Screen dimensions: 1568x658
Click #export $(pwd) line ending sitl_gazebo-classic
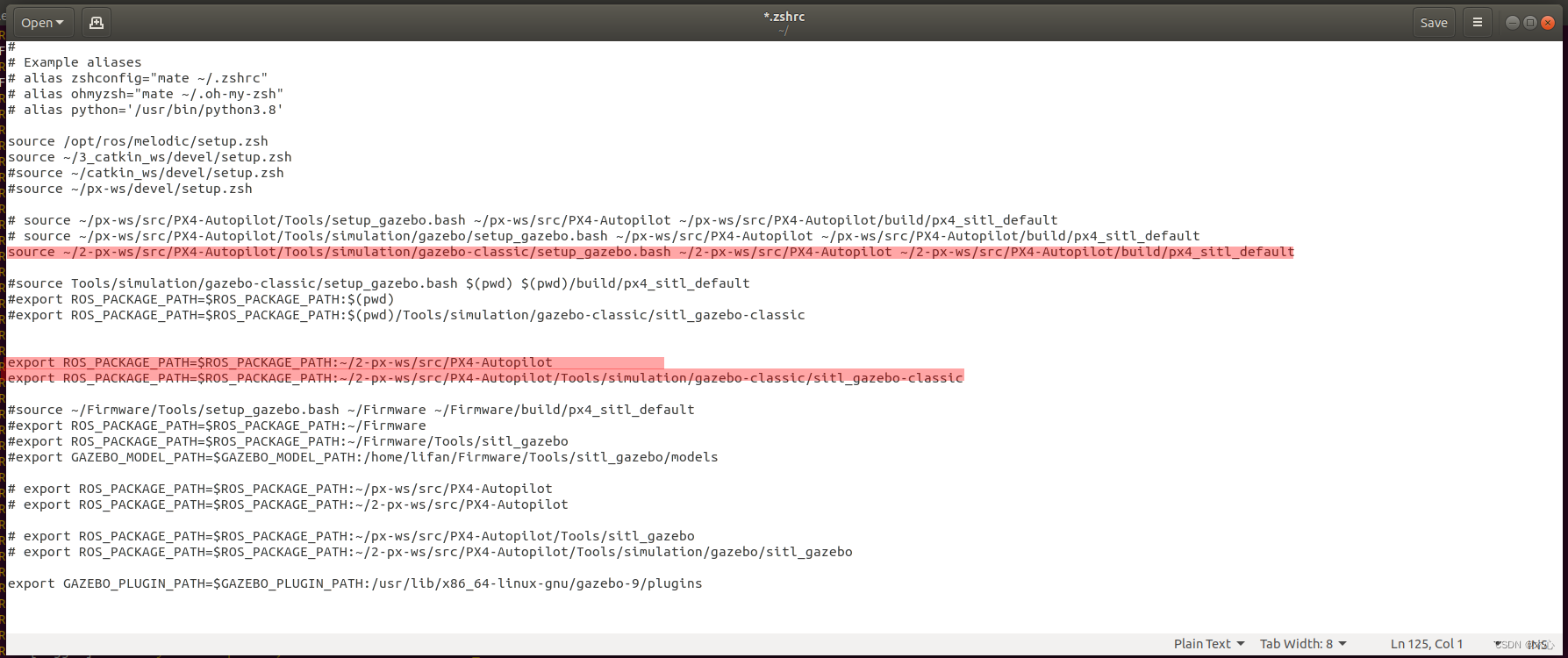pos(406,315)
